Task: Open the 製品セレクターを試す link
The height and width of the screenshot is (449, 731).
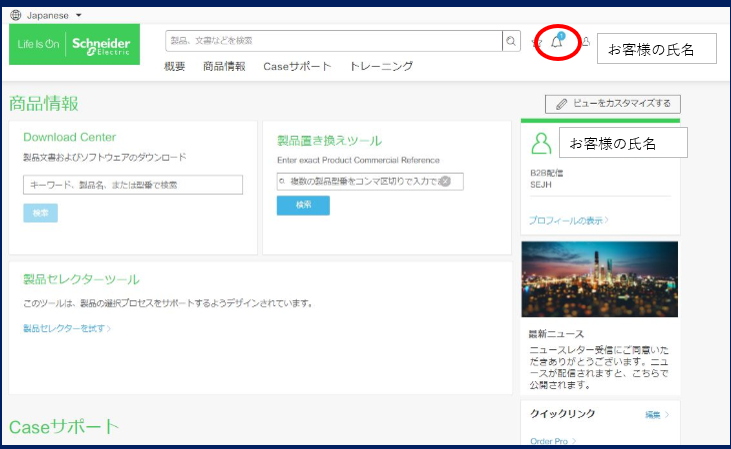Action: click(67, 329)
